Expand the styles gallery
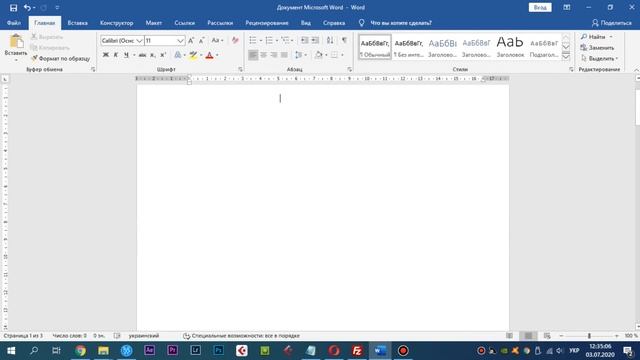640x360 pixels. coord(566,57)
